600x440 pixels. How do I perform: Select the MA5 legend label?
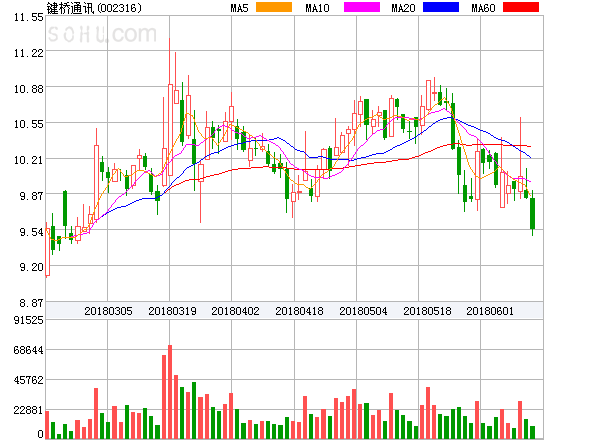click(x=239, y=8)
